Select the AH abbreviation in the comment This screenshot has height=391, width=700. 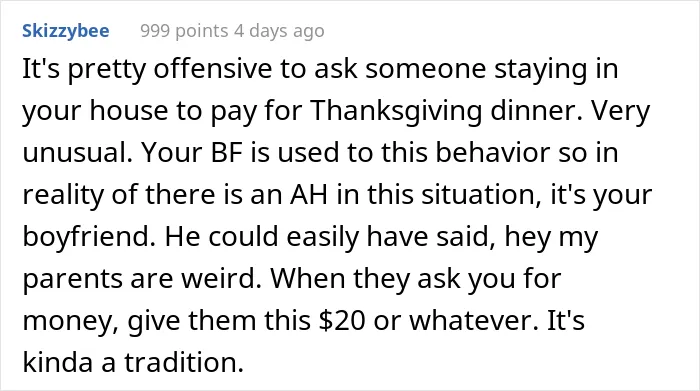pyautogui.click(x=308, y=195)
